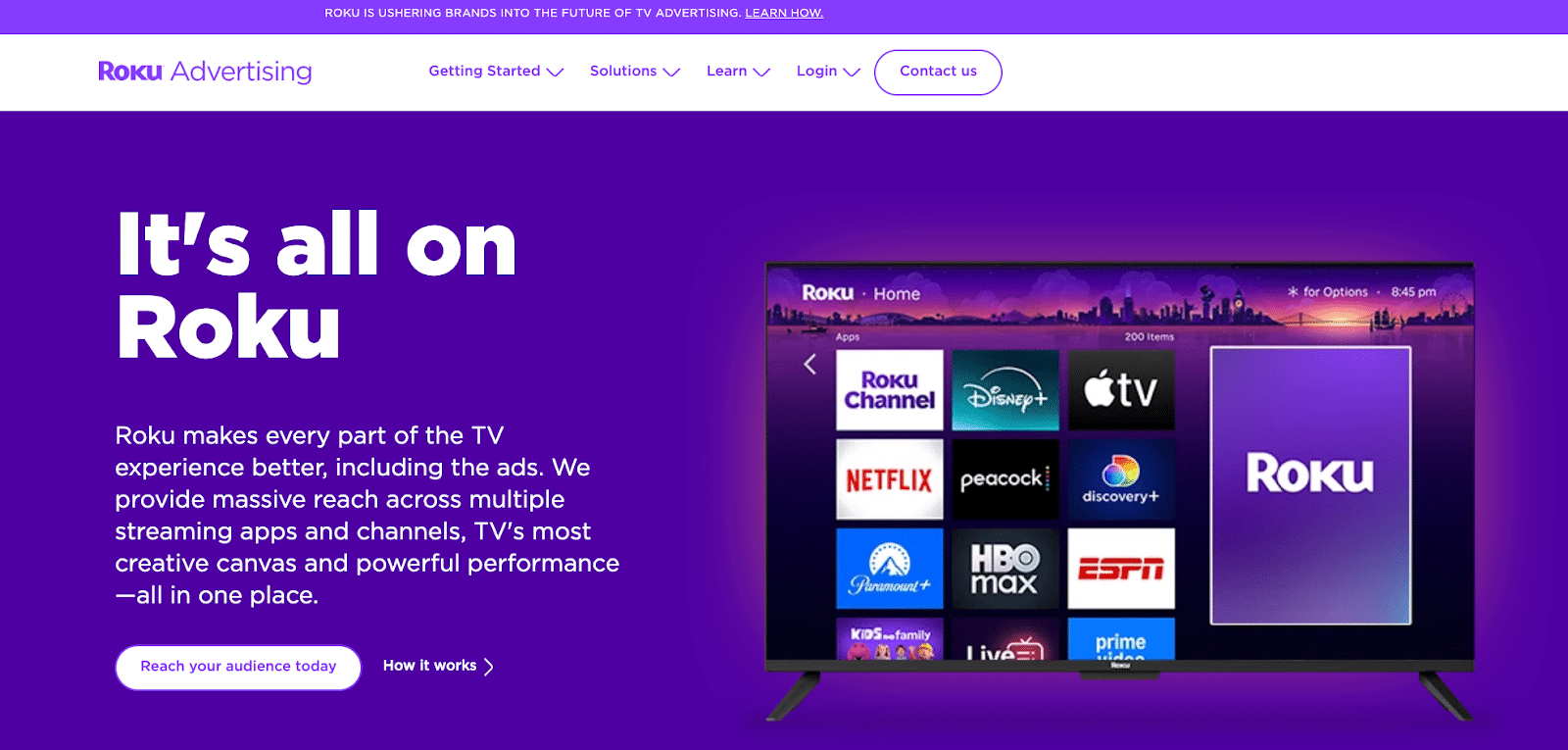Screen dimensions: 1568x750
Task: Expand the Getting Started chevron arrow
Action: pos(555,73)
